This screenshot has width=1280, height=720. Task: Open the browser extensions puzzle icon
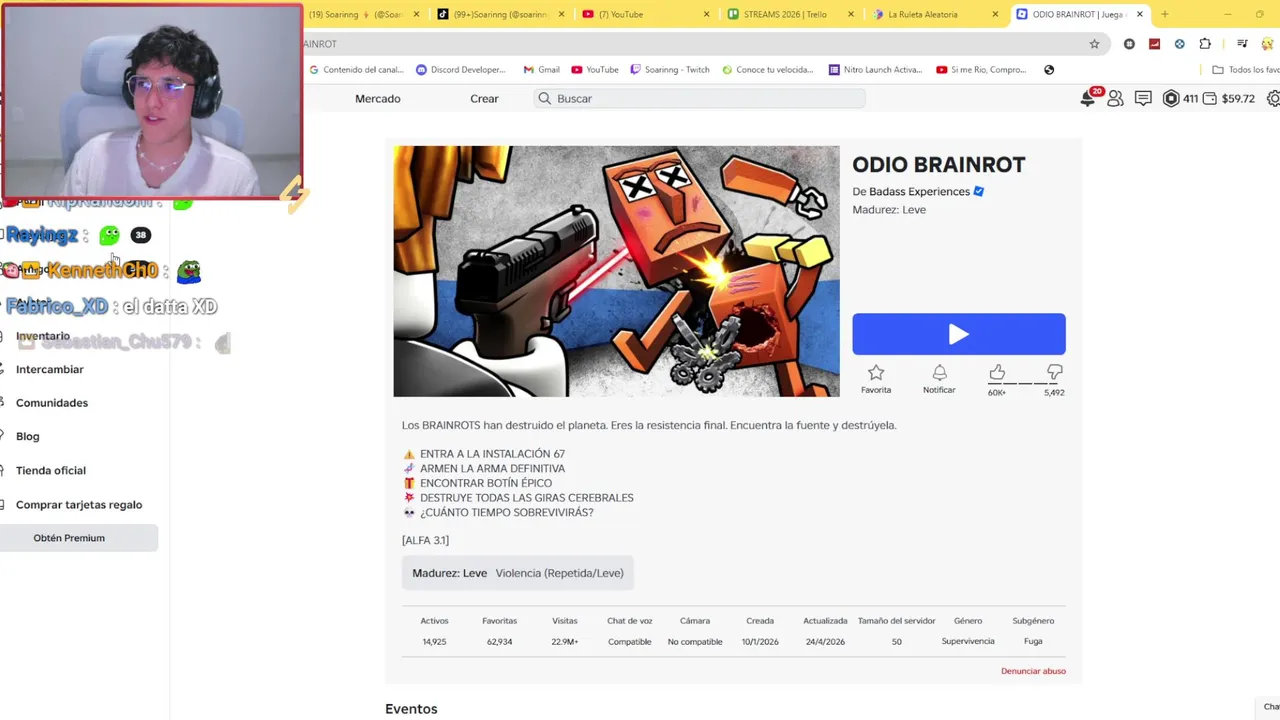[1205, 44]
